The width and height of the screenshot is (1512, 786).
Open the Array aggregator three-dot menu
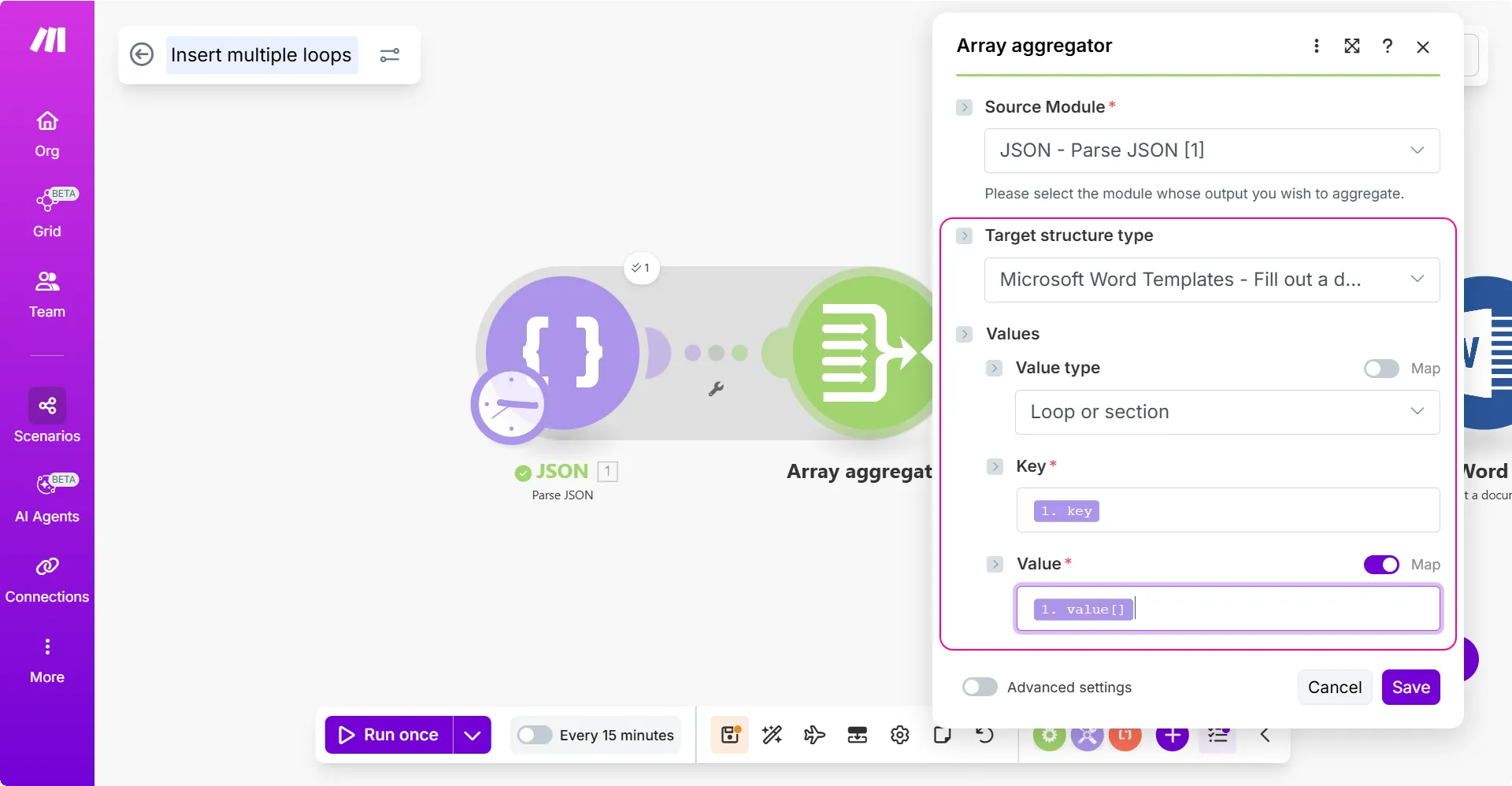tap(1316, 46)
